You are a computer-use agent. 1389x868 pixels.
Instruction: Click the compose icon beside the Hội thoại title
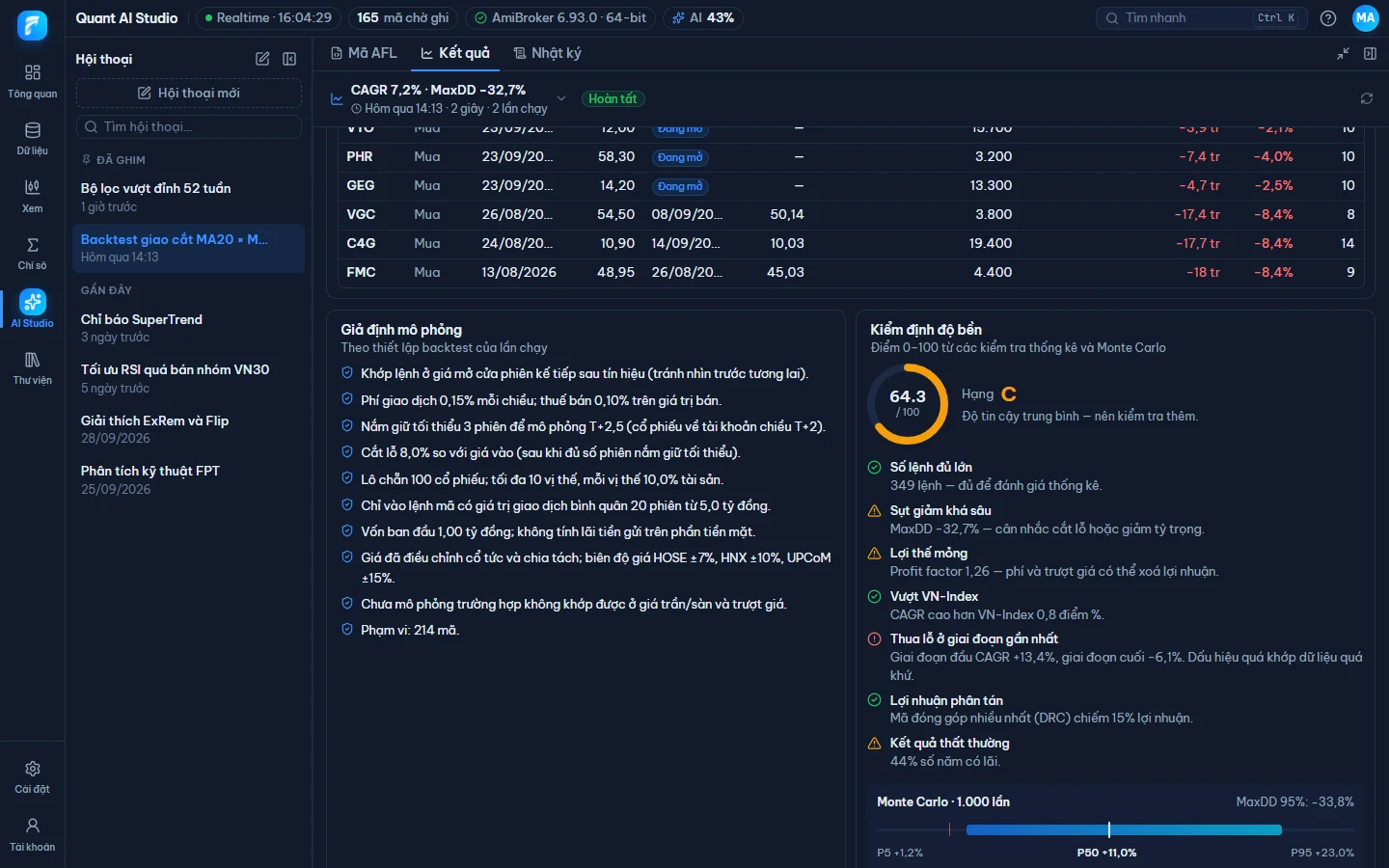click(262, 59)
